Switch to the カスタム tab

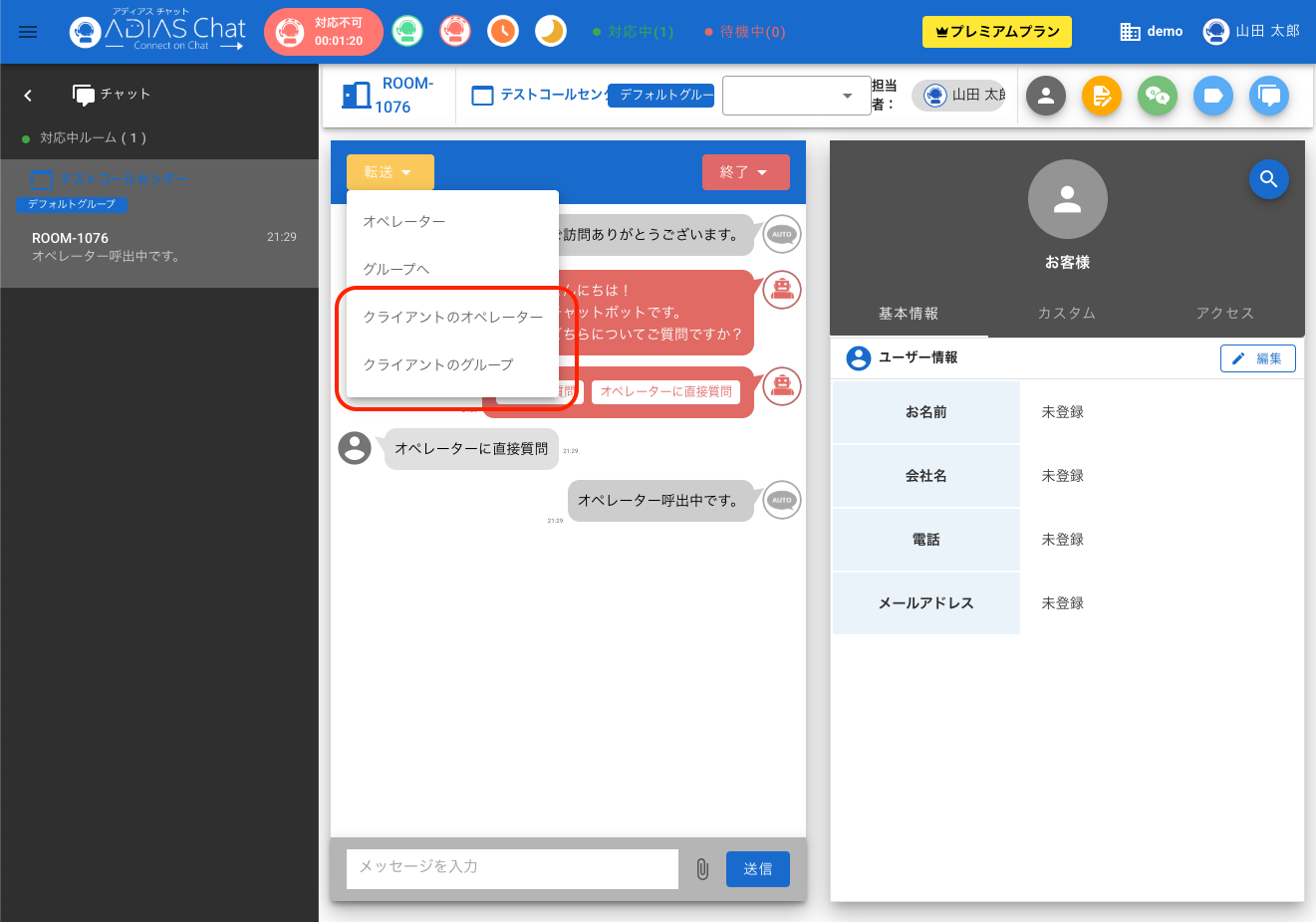[x=1067, y=313]
